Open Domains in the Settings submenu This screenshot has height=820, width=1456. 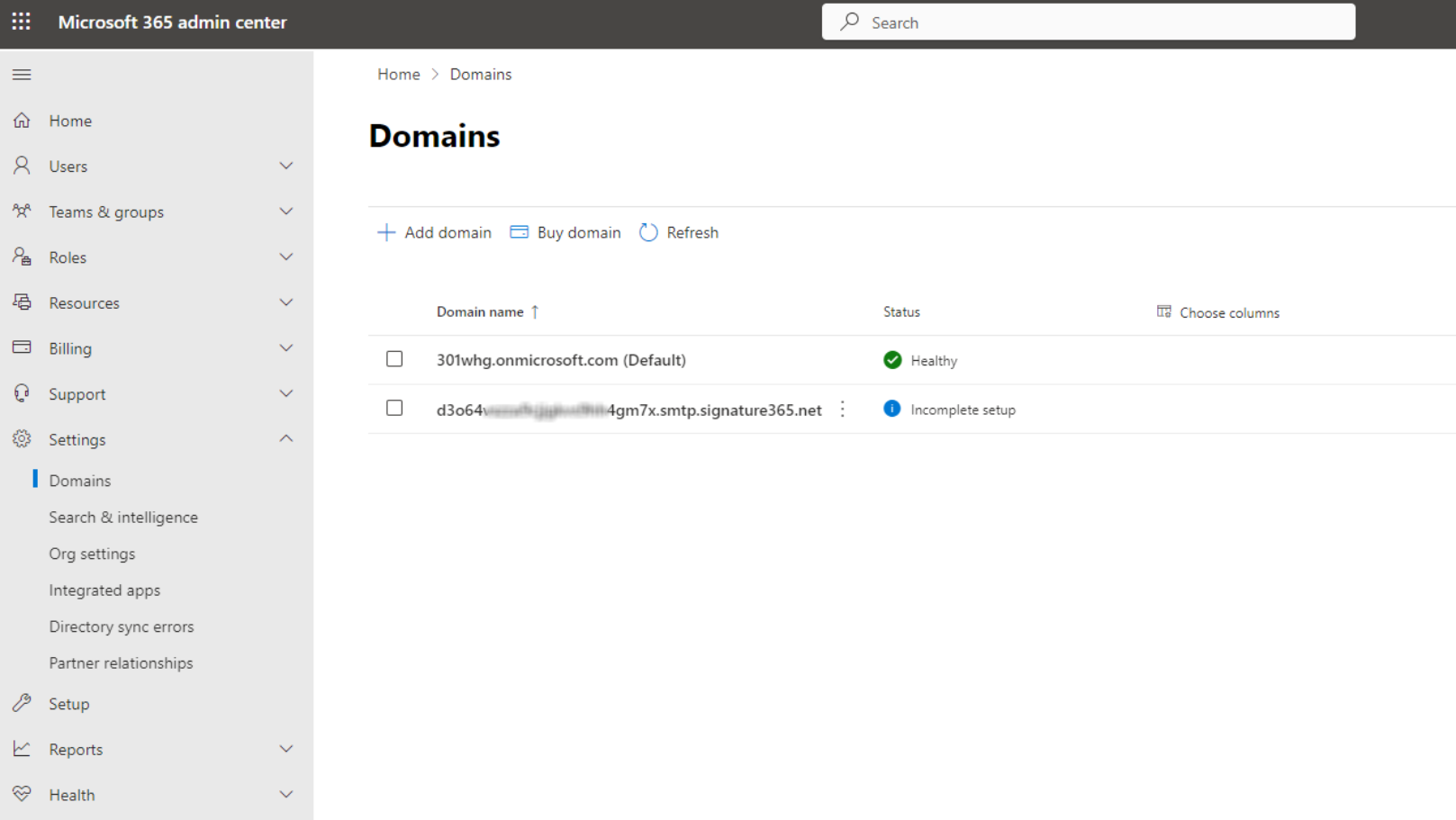(x=80, y=481)
